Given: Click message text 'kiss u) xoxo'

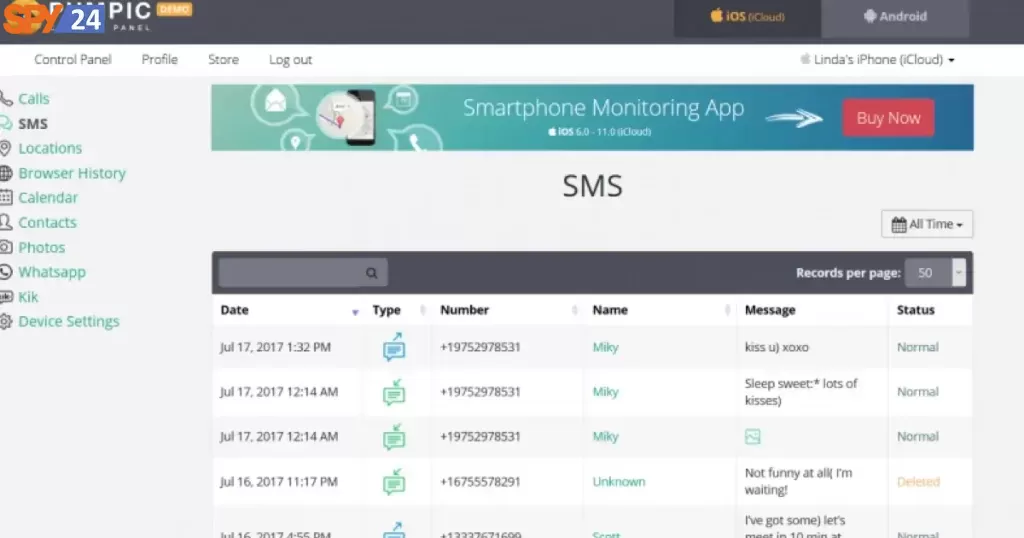Looking at the screenshot, I should [776, 347].
